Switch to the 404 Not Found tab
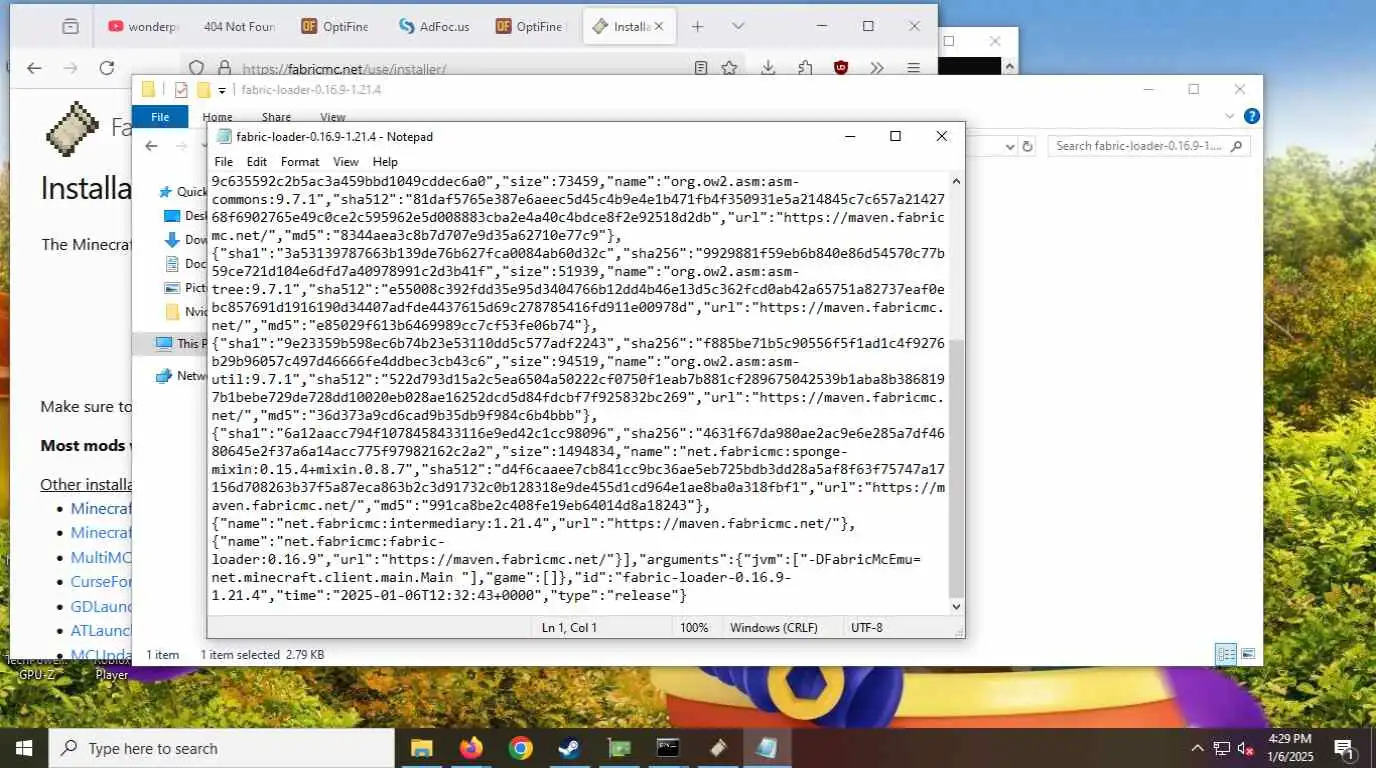Viewport: 1376px width, 768px height. [x=238, y=27]
